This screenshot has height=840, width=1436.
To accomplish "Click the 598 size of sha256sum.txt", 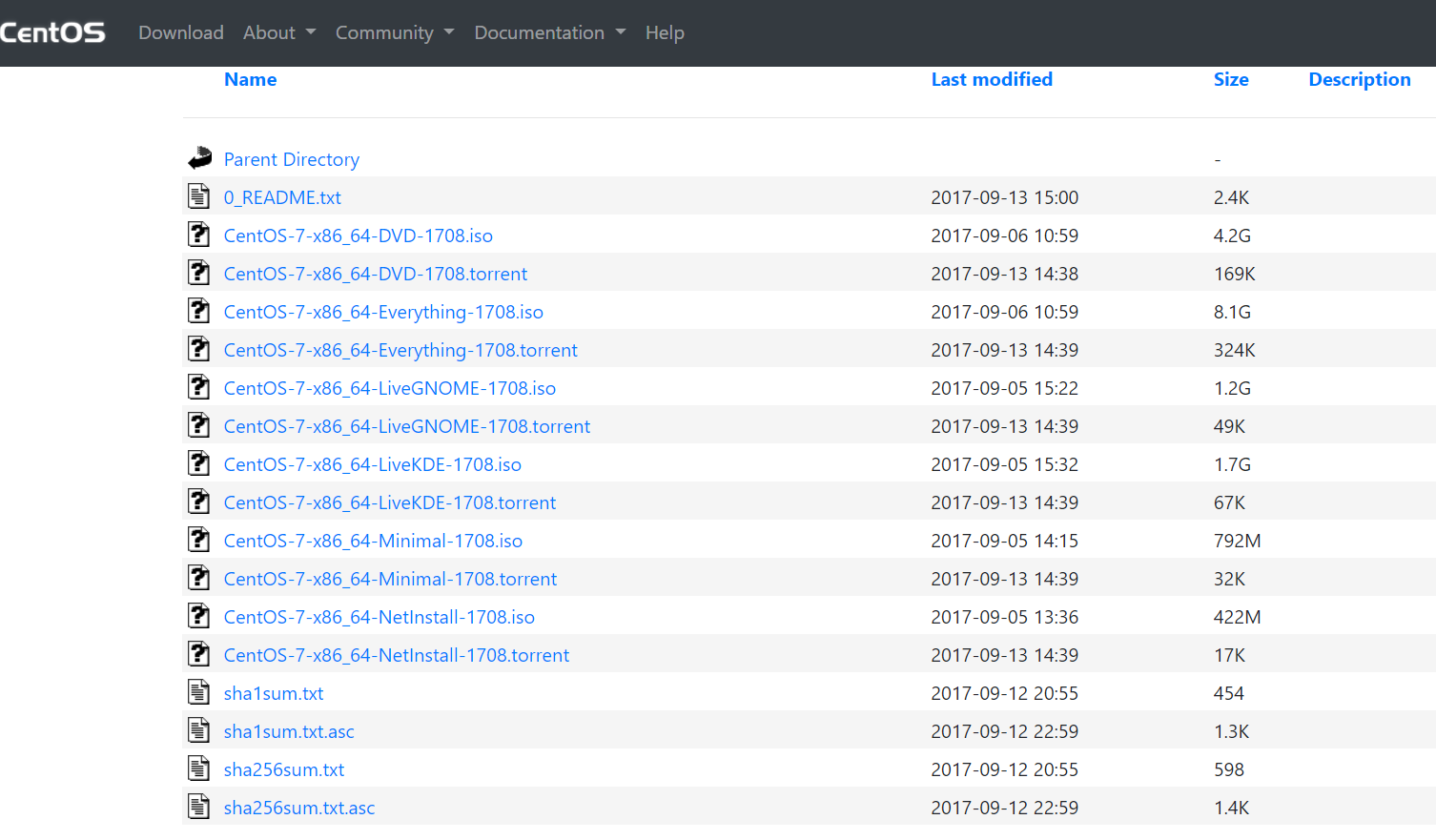I will click(1229, 769).
